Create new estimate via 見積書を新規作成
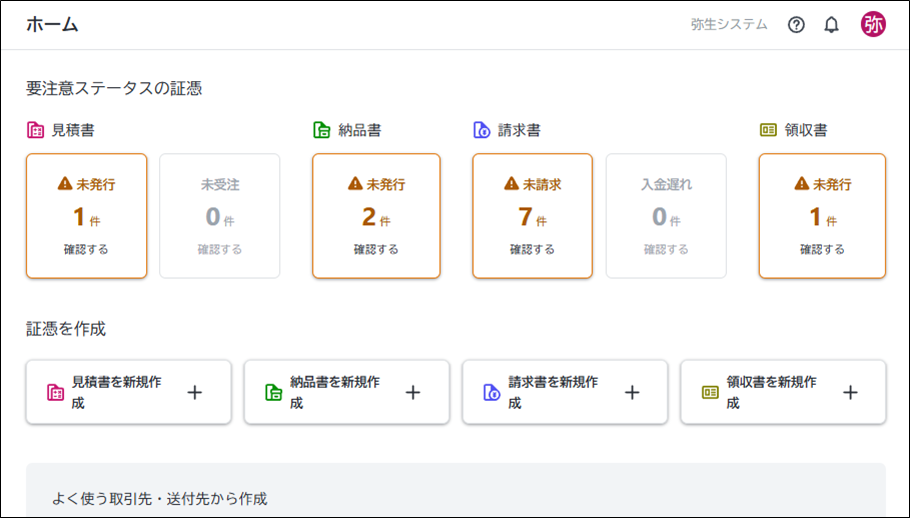The width and height of the screenshot is (910, 518). (129, 392)
